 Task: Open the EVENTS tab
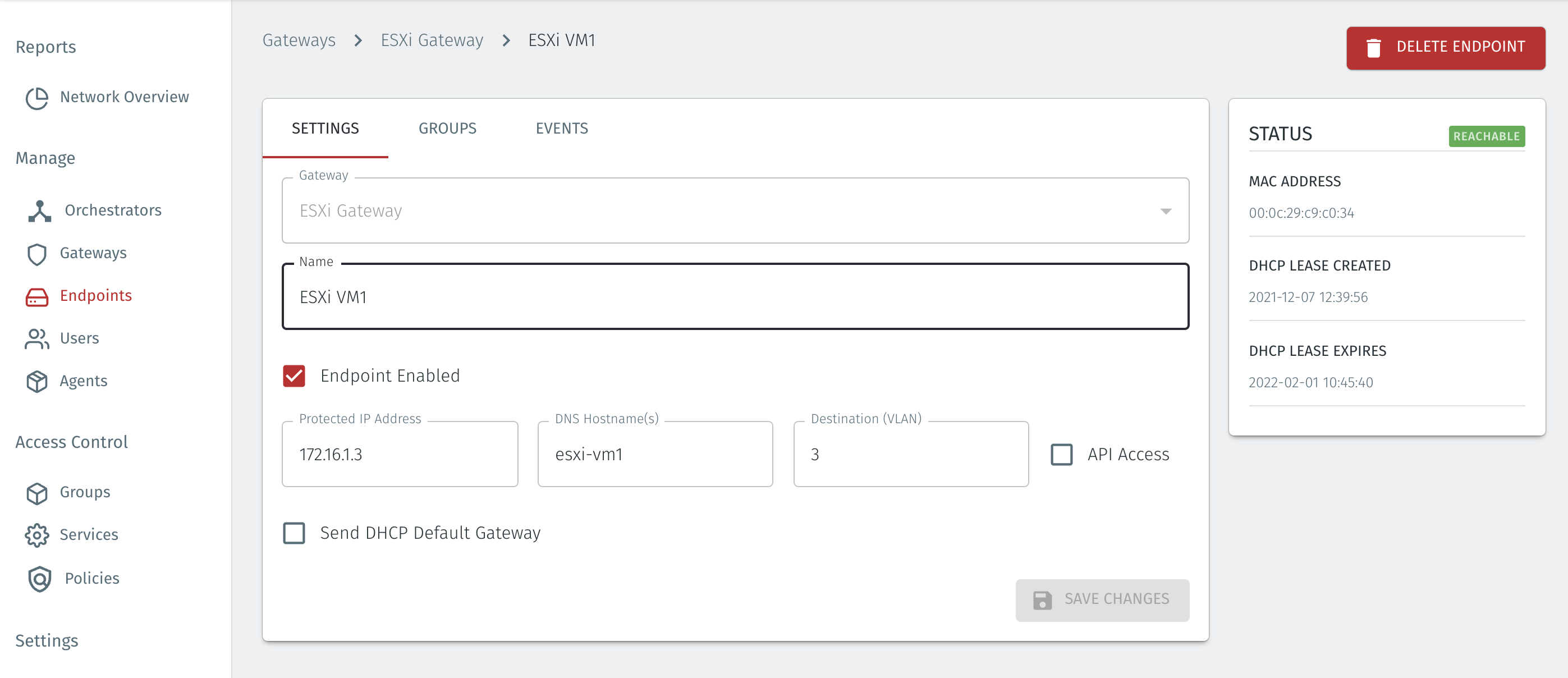tap(561, 129)
